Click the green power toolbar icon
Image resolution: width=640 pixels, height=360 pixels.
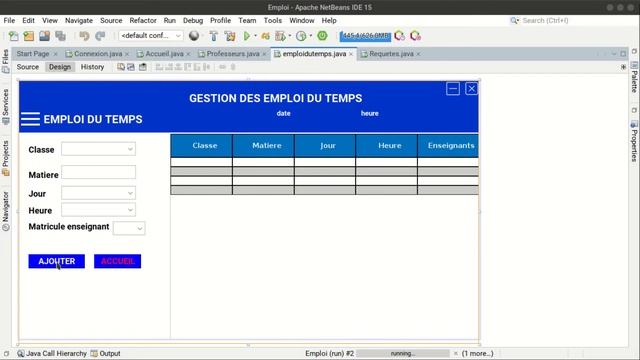click(x=322, y=36)
